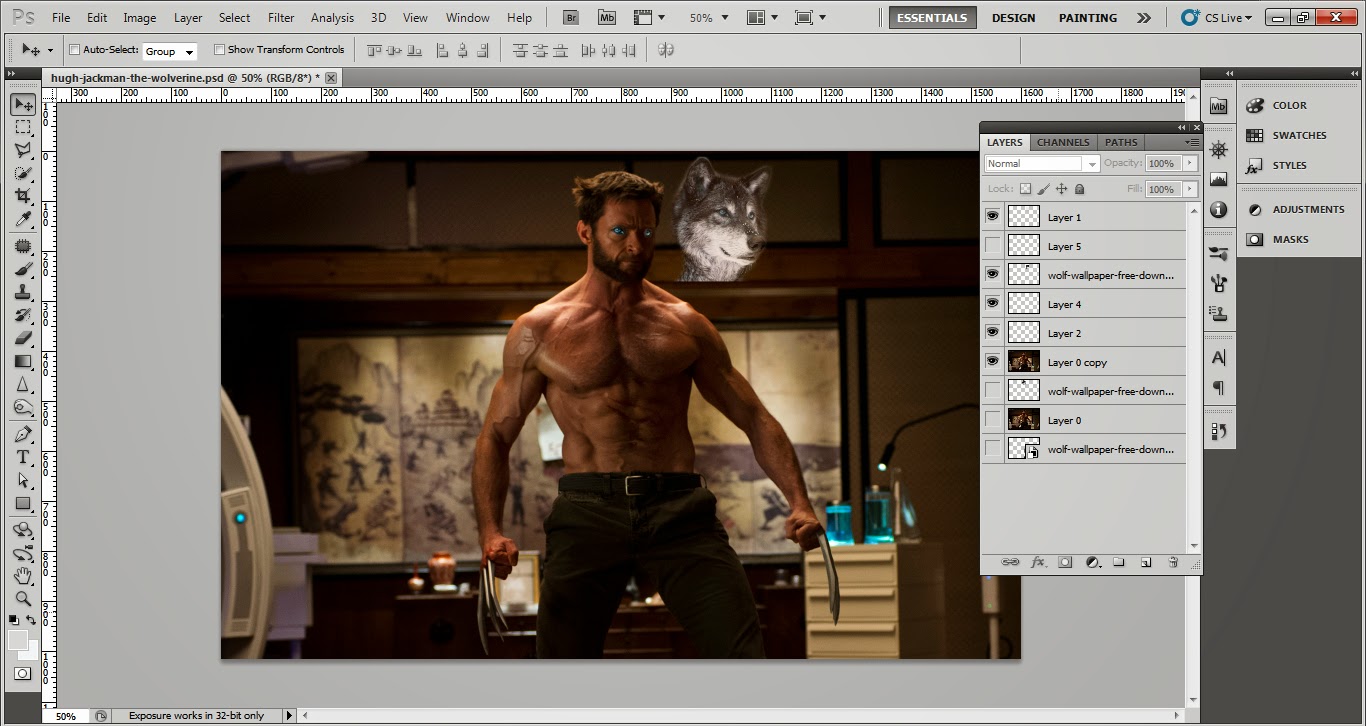Viewport: 1366px width, 726px height.
Task: Open the Filter menu
Action: 281,17
